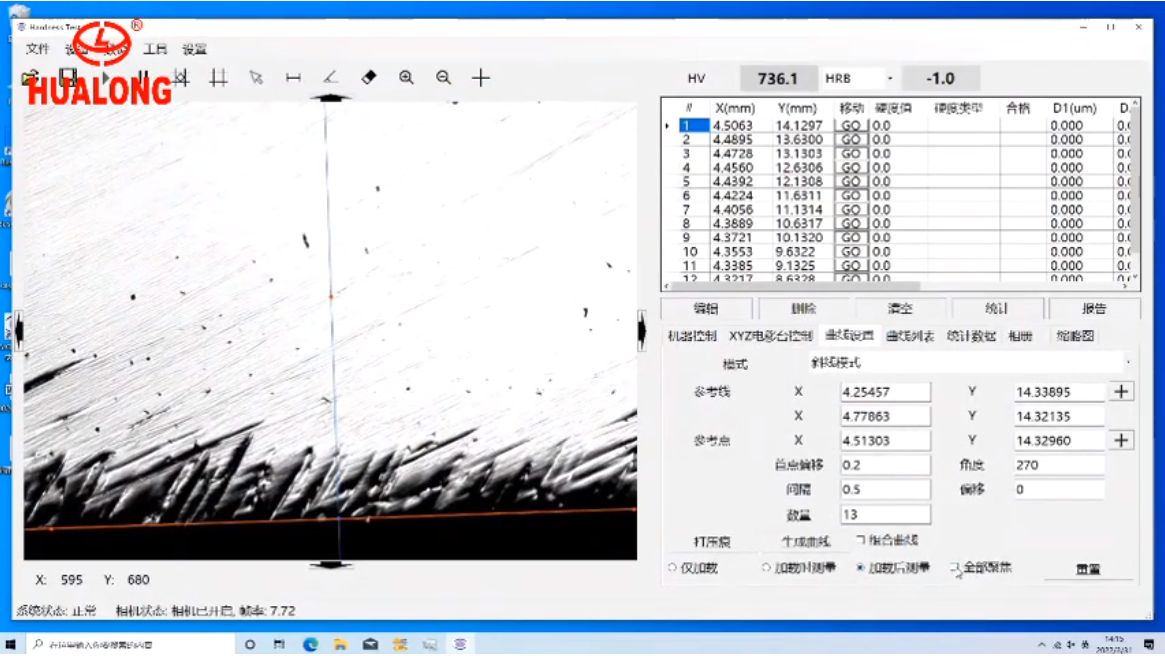Click GO button in row 5
The height and width of the screenshot is (656, 1165).
(x=851, y=181)
